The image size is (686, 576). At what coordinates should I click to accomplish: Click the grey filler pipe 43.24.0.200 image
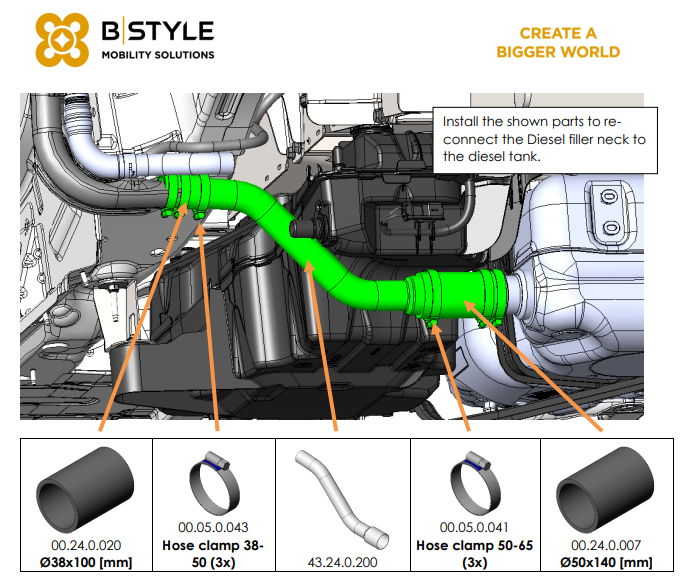click(342, 495)
